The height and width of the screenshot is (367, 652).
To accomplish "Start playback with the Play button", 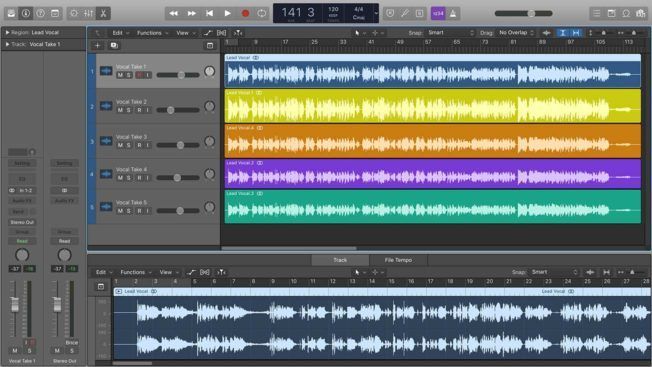I will (227, 13).
